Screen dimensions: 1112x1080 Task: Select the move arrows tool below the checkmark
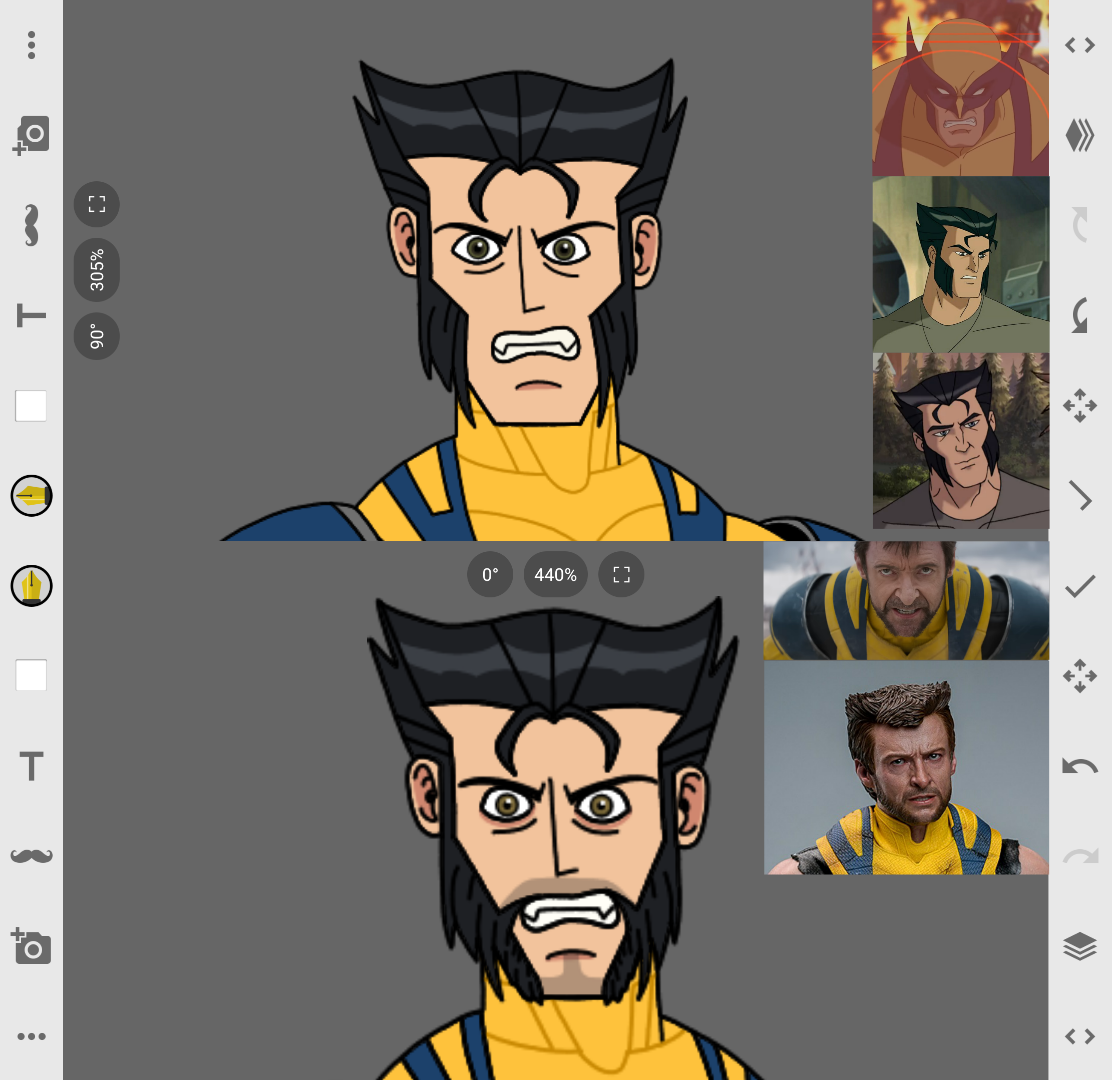pos(1080,675)
